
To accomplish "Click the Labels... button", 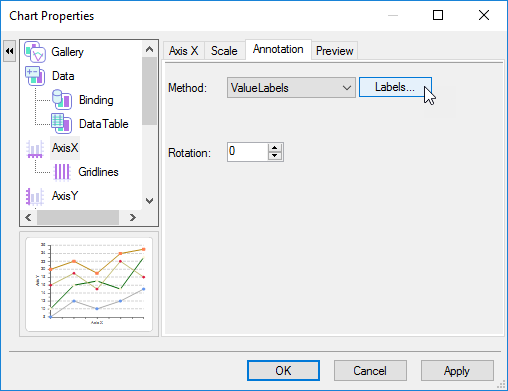I will click(x=395, y=87).
